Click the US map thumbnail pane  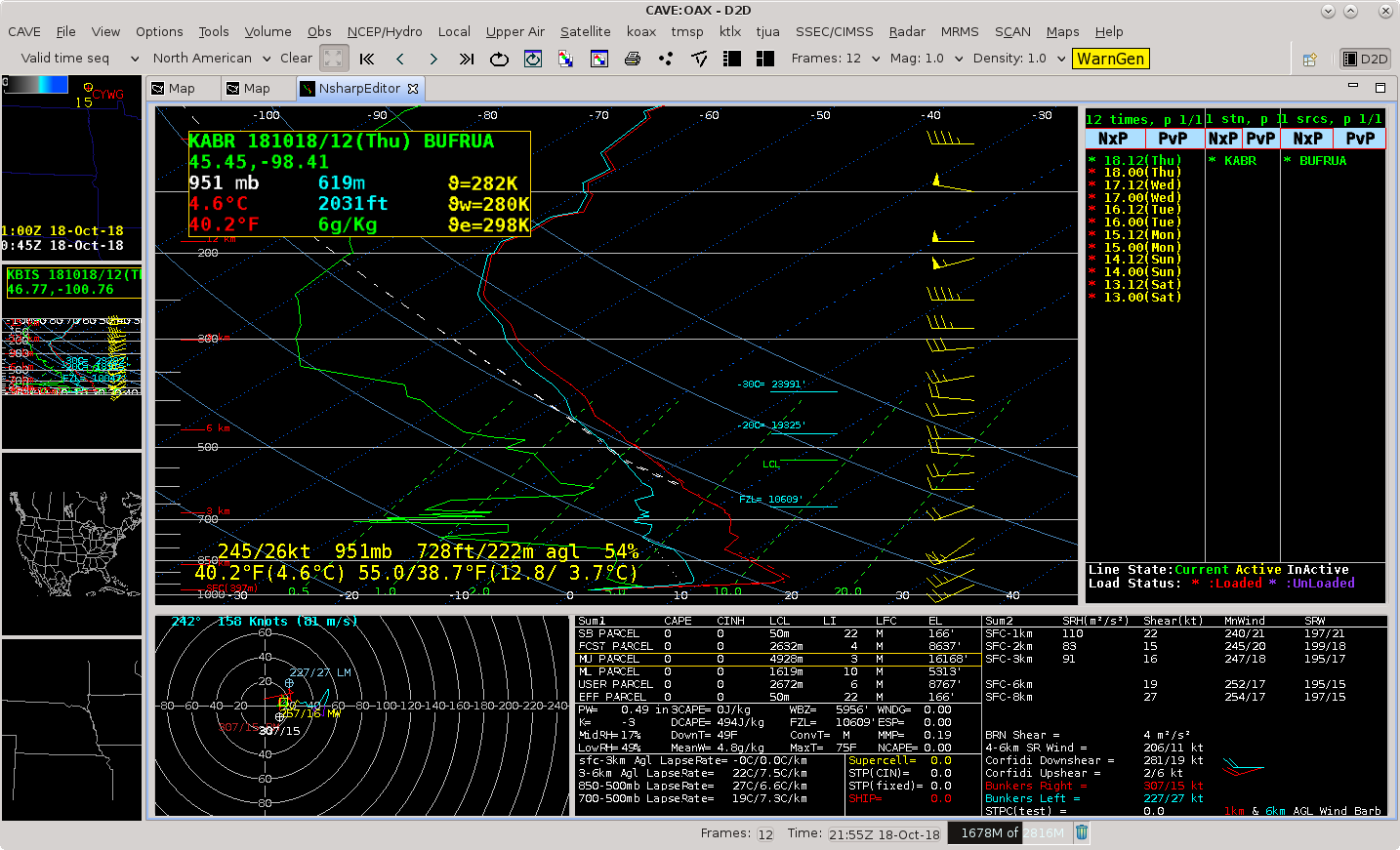[72, 544]
